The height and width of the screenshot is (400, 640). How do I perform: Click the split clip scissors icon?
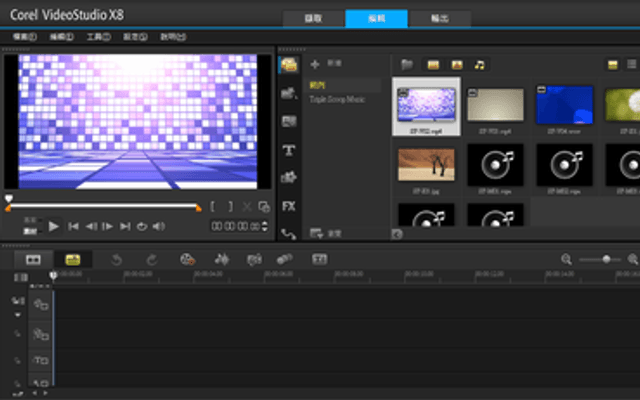(x=247, y=207)
